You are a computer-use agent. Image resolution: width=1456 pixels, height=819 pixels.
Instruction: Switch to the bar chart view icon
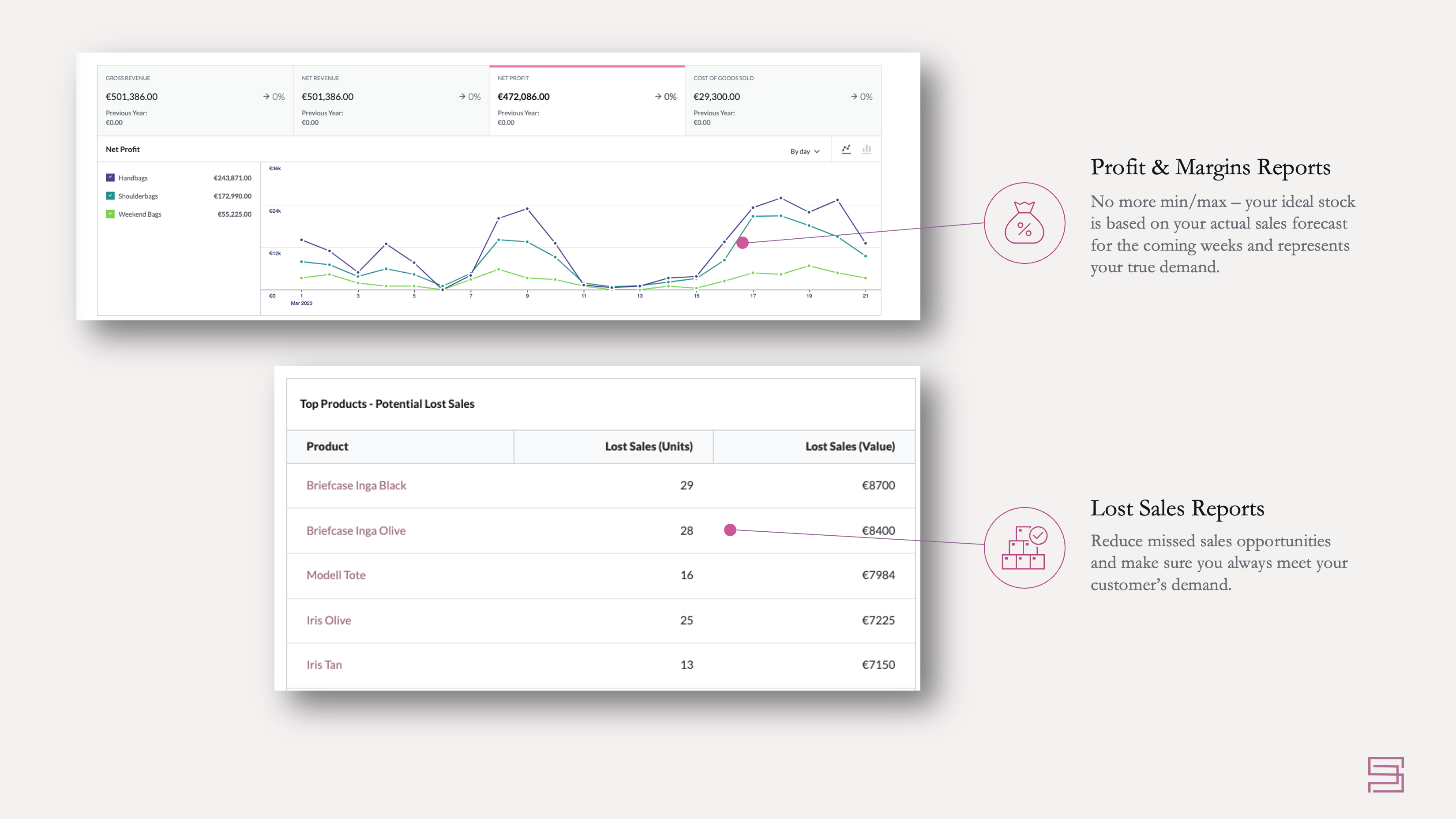coord(867,150)
